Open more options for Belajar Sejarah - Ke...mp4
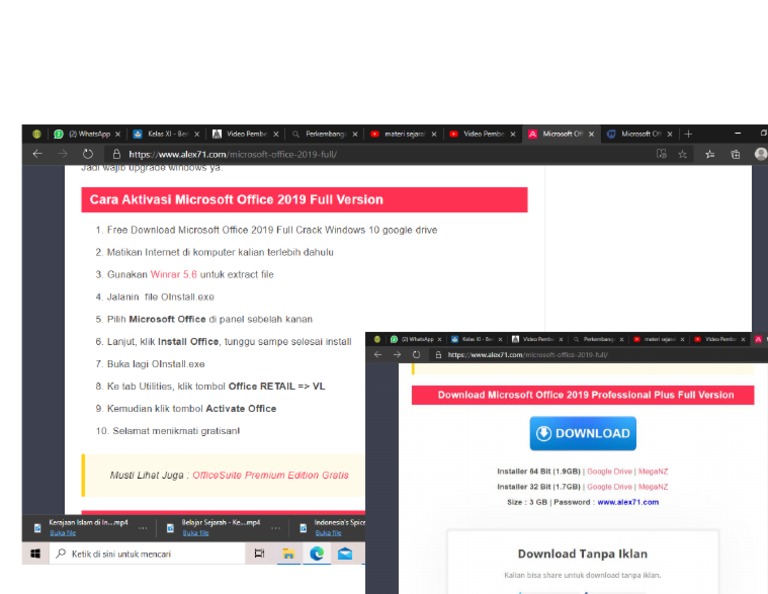The width and height of the screenshot is (768, 594). tap(276, 528)
